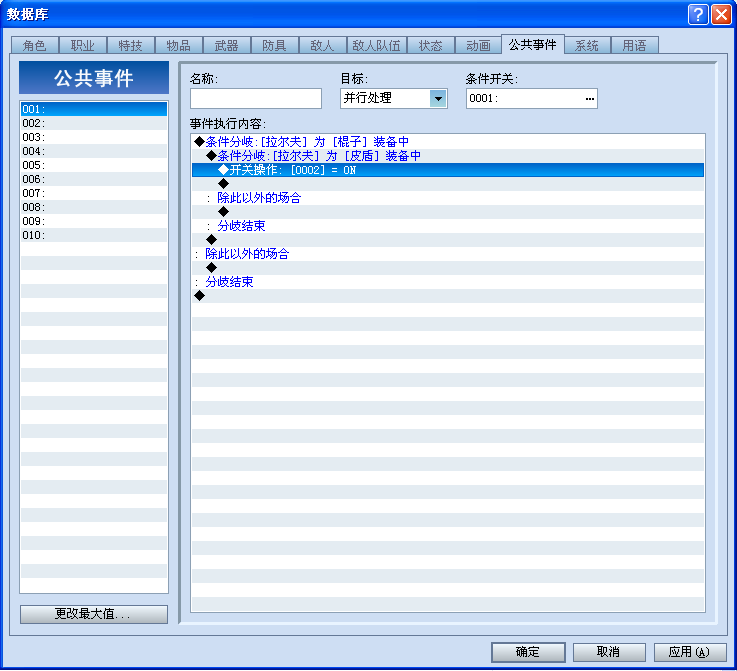Select diamond line below indented 除此以外的场合

448,212
